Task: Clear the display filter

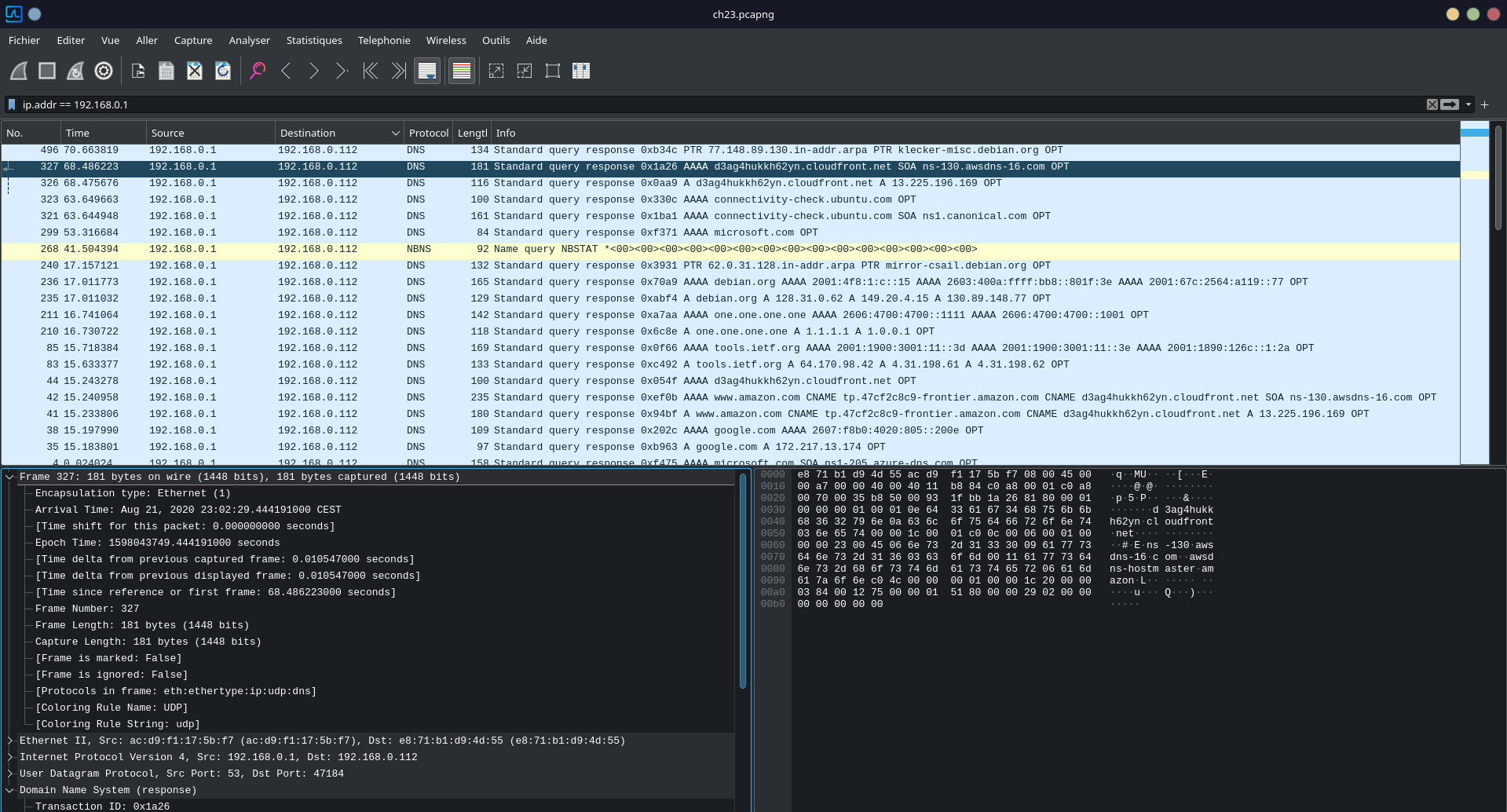Action: [x=1432, y=104]
